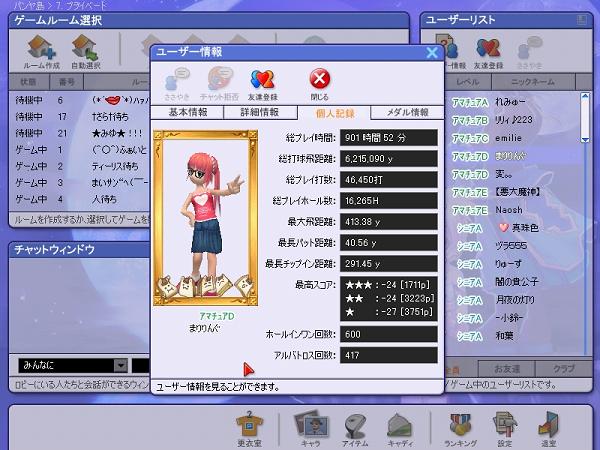600x450 pixels.
Task: Select room 6 待機中 row
Action: 80,100
